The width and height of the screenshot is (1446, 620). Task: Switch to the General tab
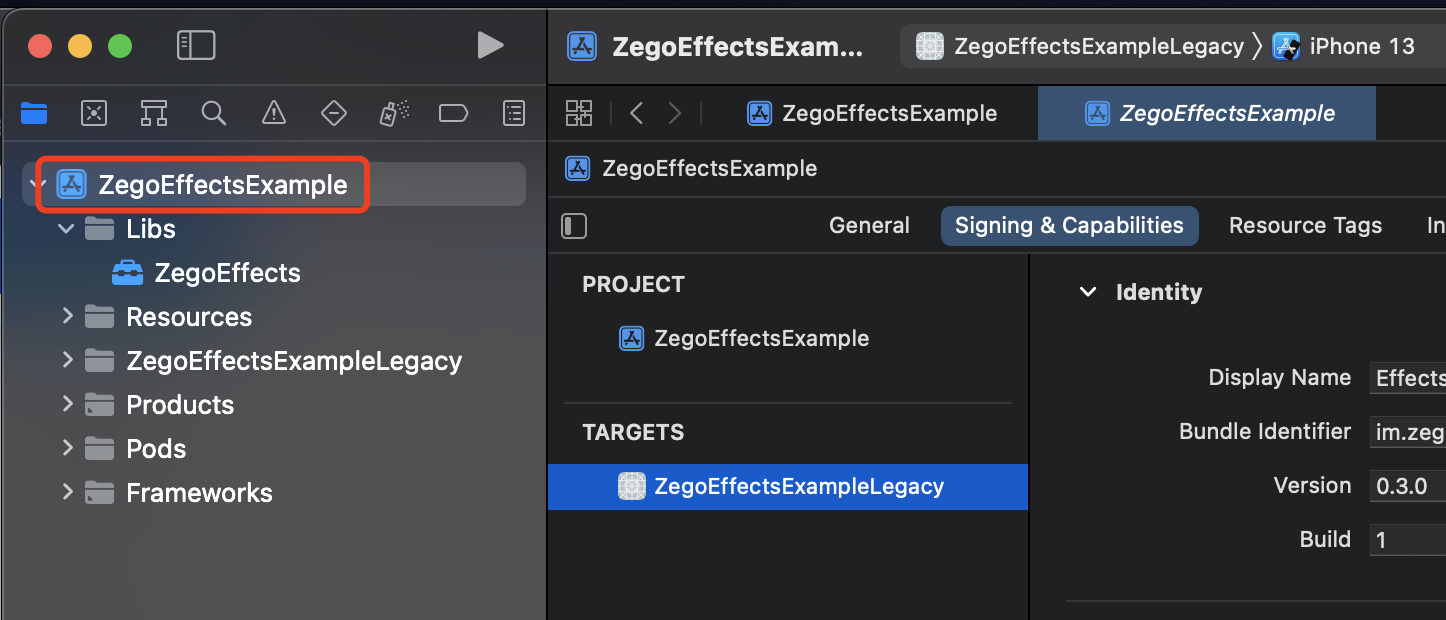[869, 226]
